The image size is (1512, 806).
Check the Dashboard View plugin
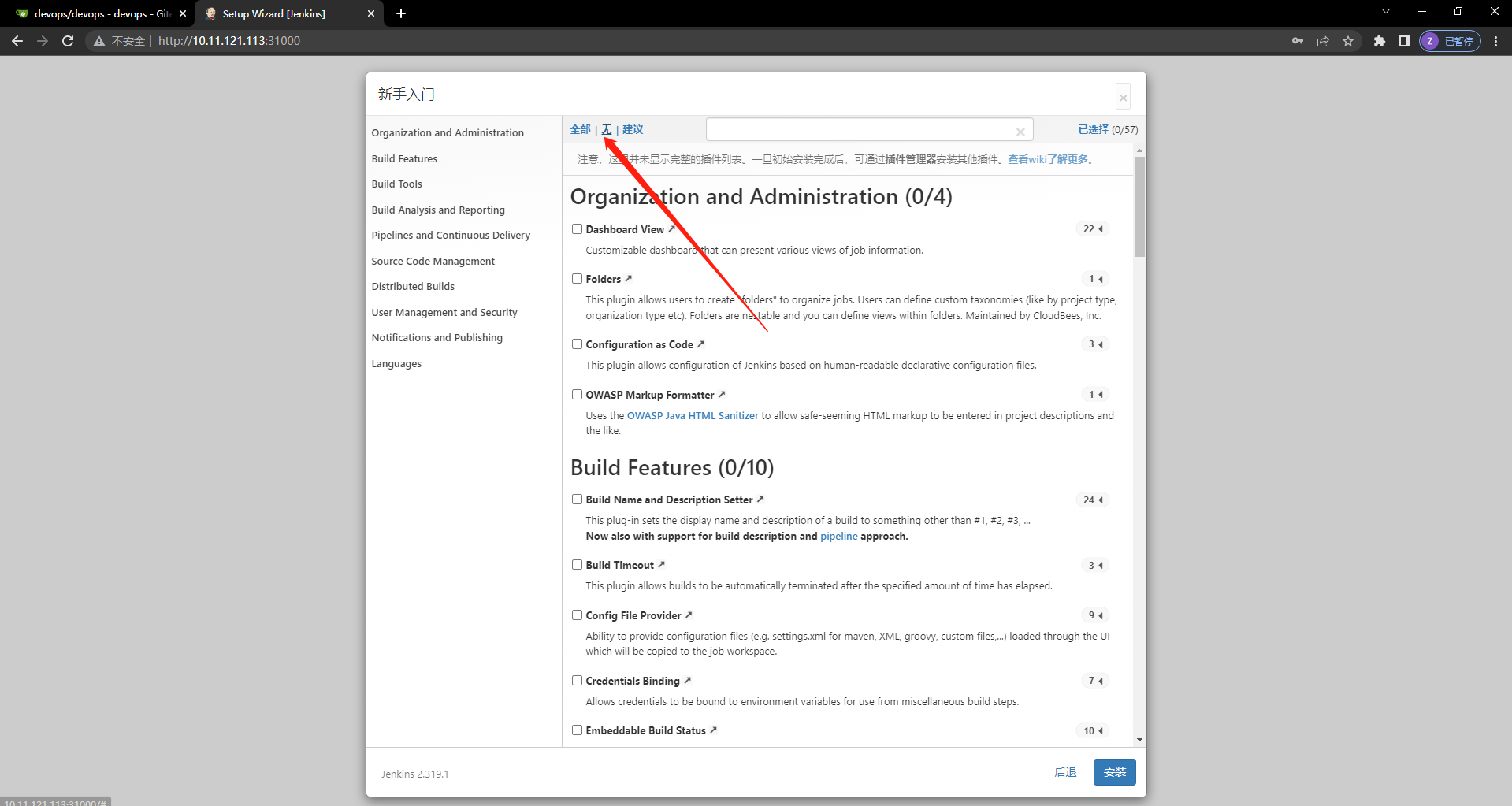[577, 228]
